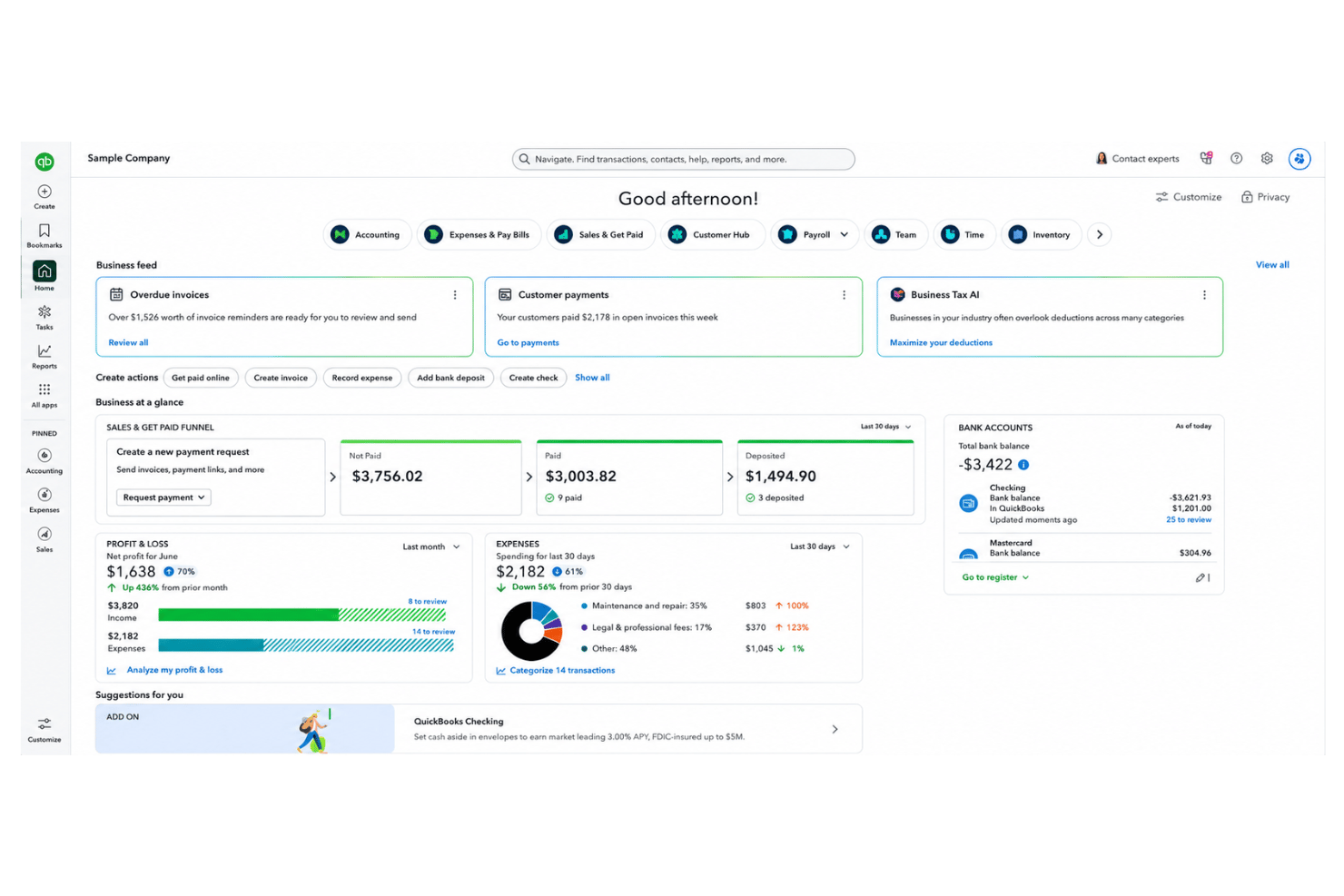
Task: Click Analyze my profit & loss link
Action: pos(174,670)
